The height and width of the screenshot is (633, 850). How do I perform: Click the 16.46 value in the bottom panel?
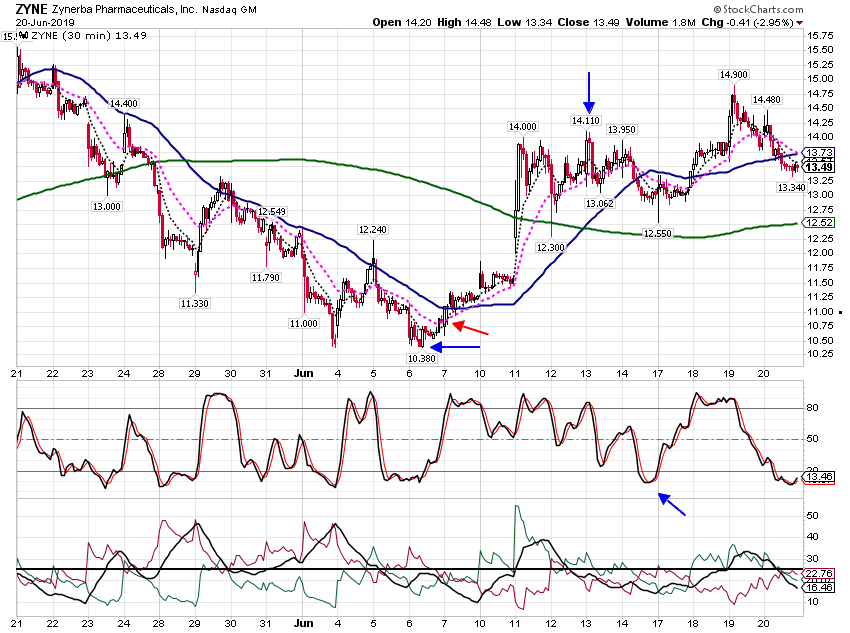(820, 587)
